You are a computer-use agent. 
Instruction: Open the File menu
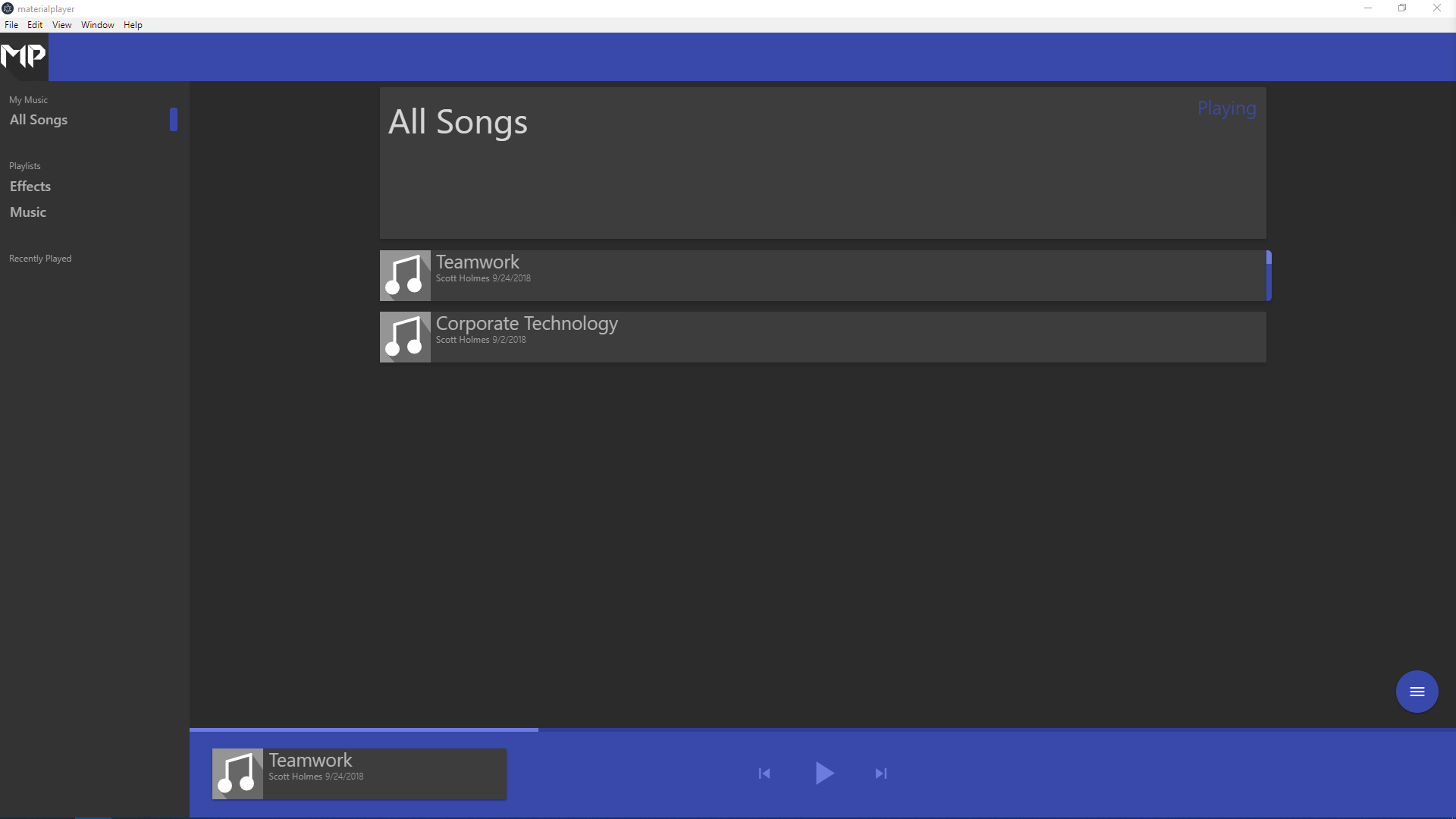11,25
